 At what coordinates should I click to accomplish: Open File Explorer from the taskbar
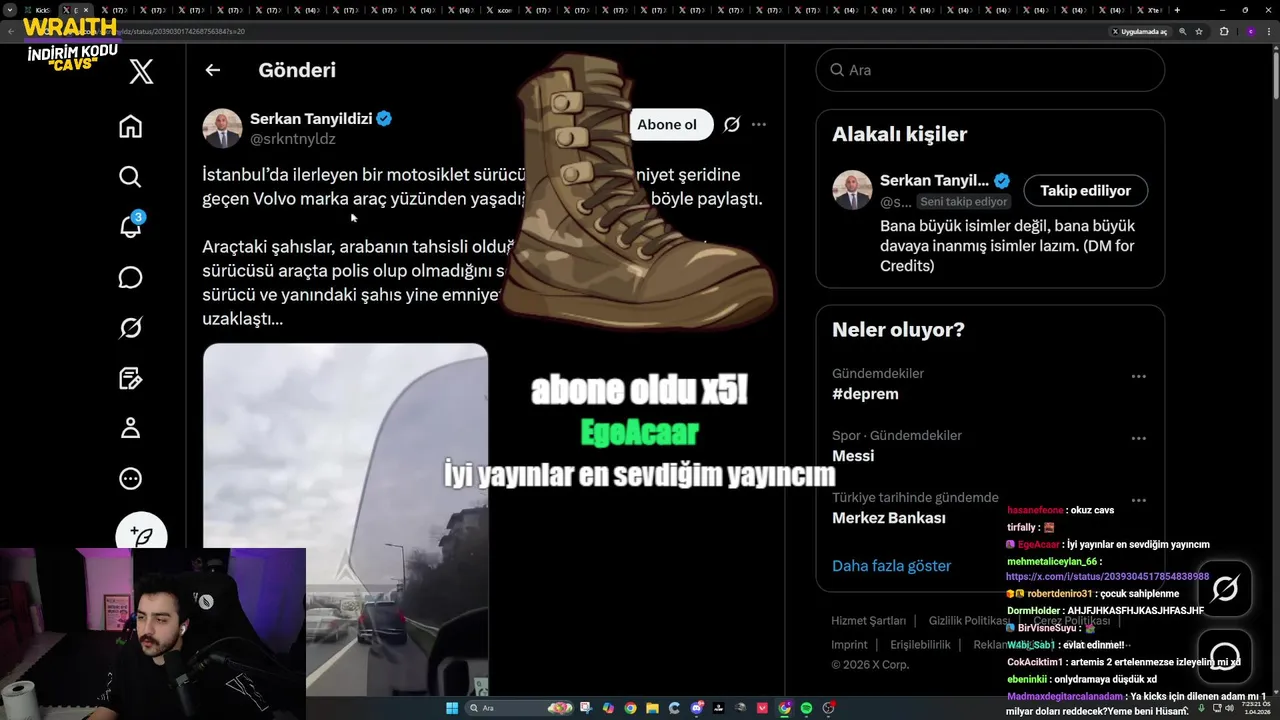tap(652, 708)
